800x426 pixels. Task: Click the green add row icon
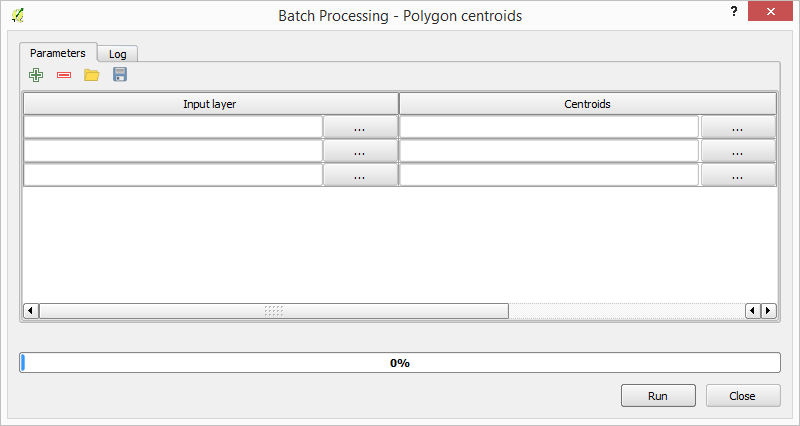coord(36,75)
